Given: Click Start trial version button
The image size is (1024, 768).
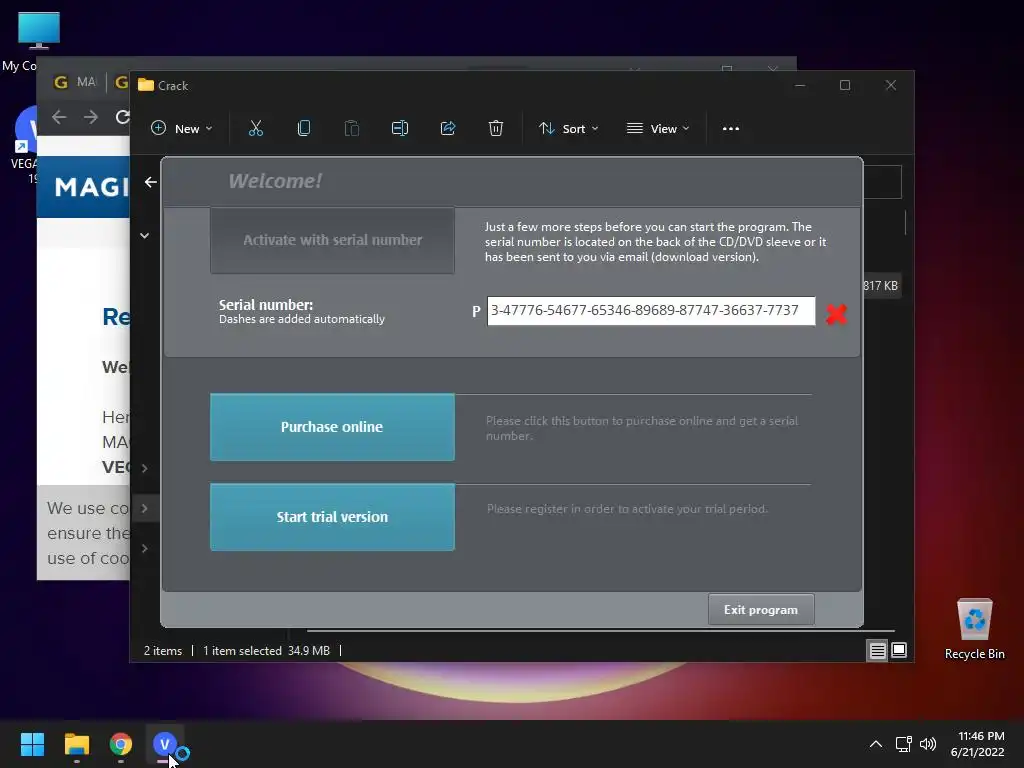Looking at the screenshot, I should click(332, 517).
